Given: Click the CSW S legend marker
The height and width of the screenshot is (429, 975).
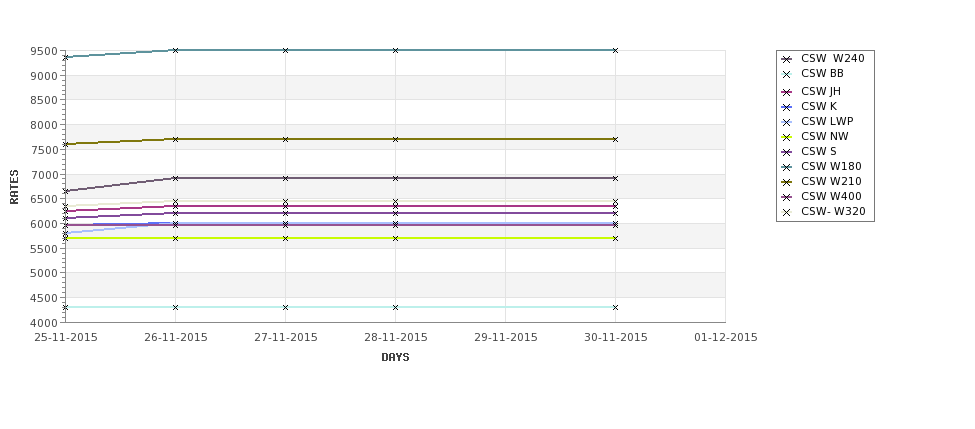Looking at the screenshot, I should (x=787, y=152).
